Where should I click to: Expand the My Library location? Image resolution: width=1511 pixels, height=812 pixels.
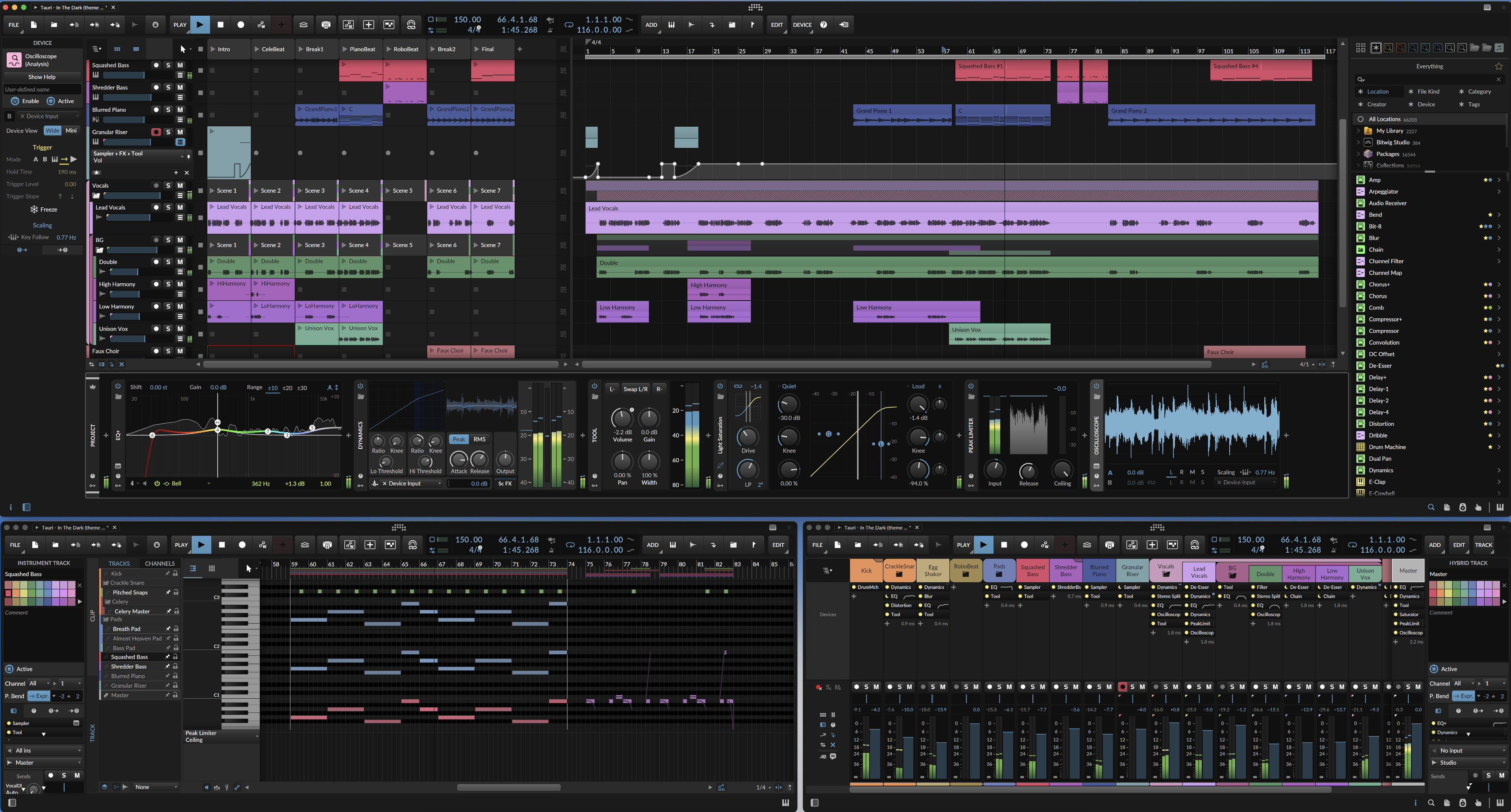tap(1358, 131)
